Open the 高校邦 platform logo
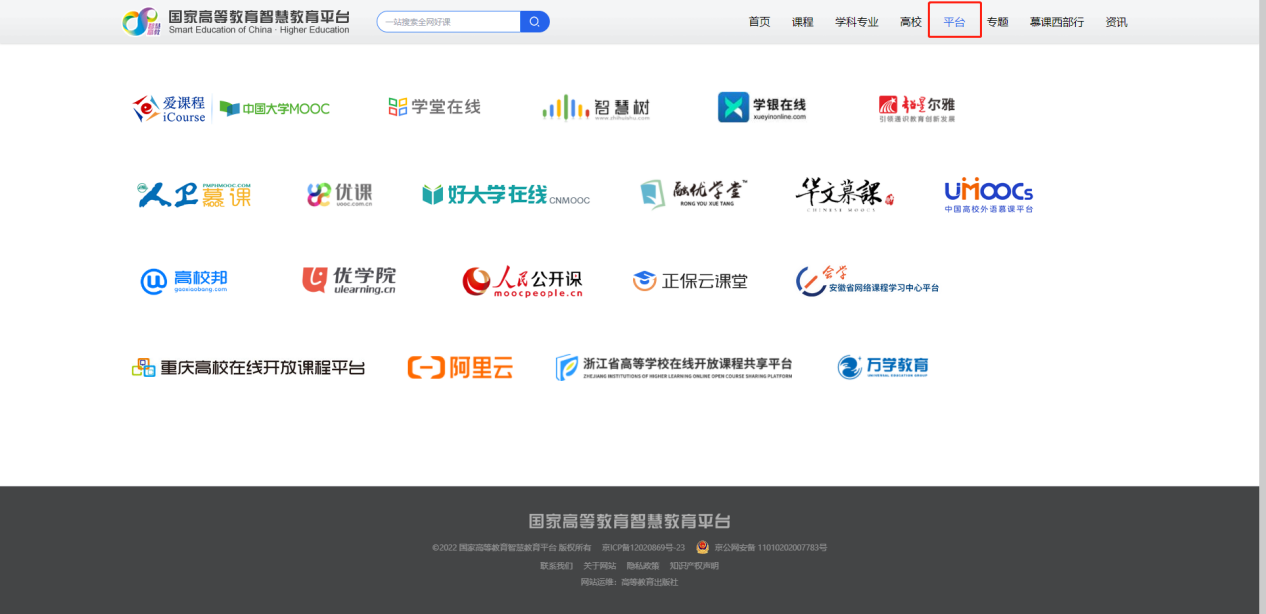 (x=184, y=281)
